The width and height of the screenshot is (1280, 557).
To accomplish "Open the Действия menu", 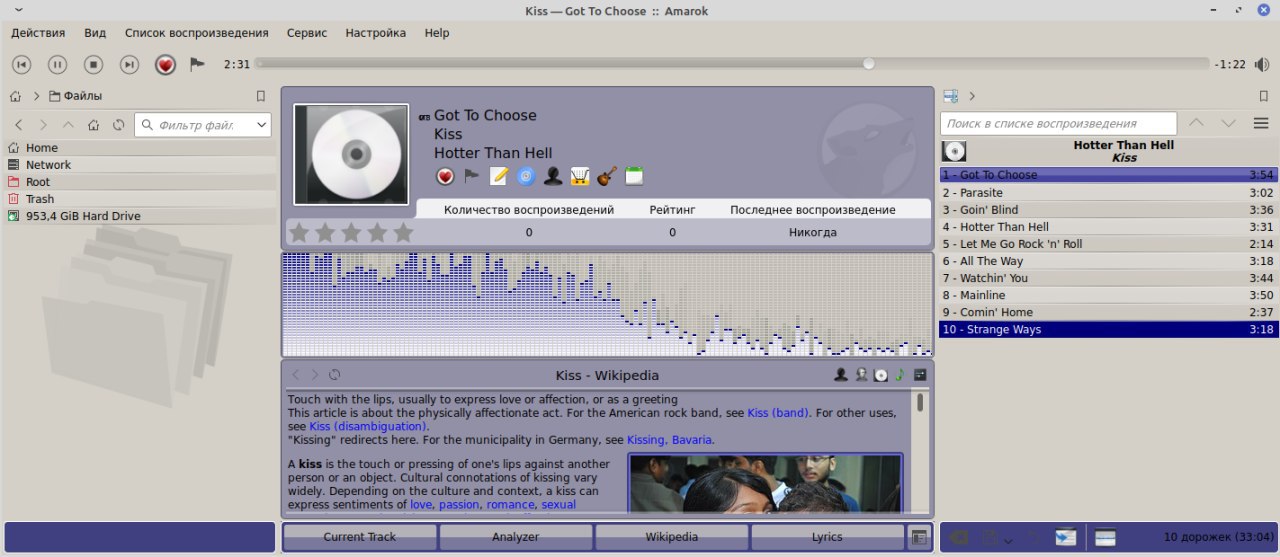I will (38, 32).
